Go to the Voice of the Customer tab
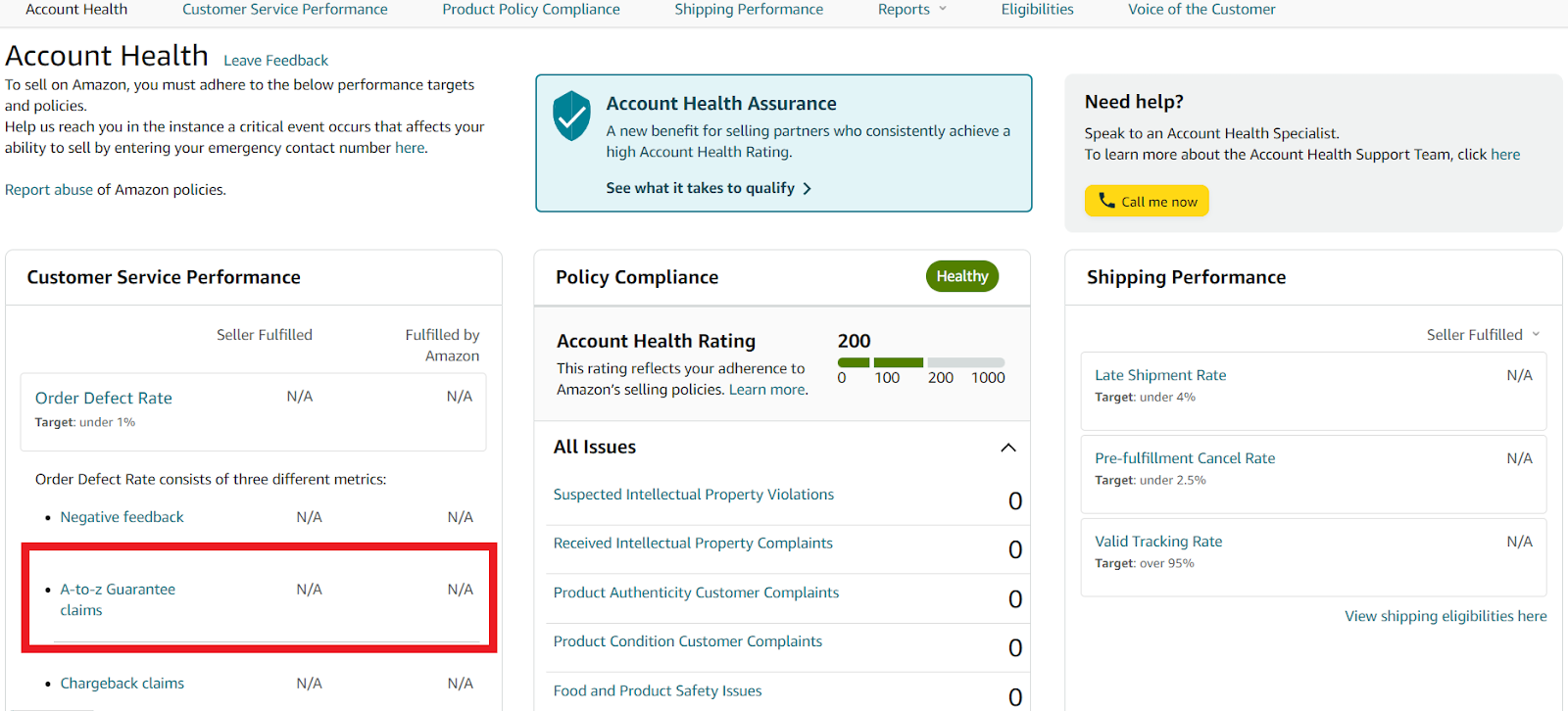The image size is (1568, 711). point(1200,10)
